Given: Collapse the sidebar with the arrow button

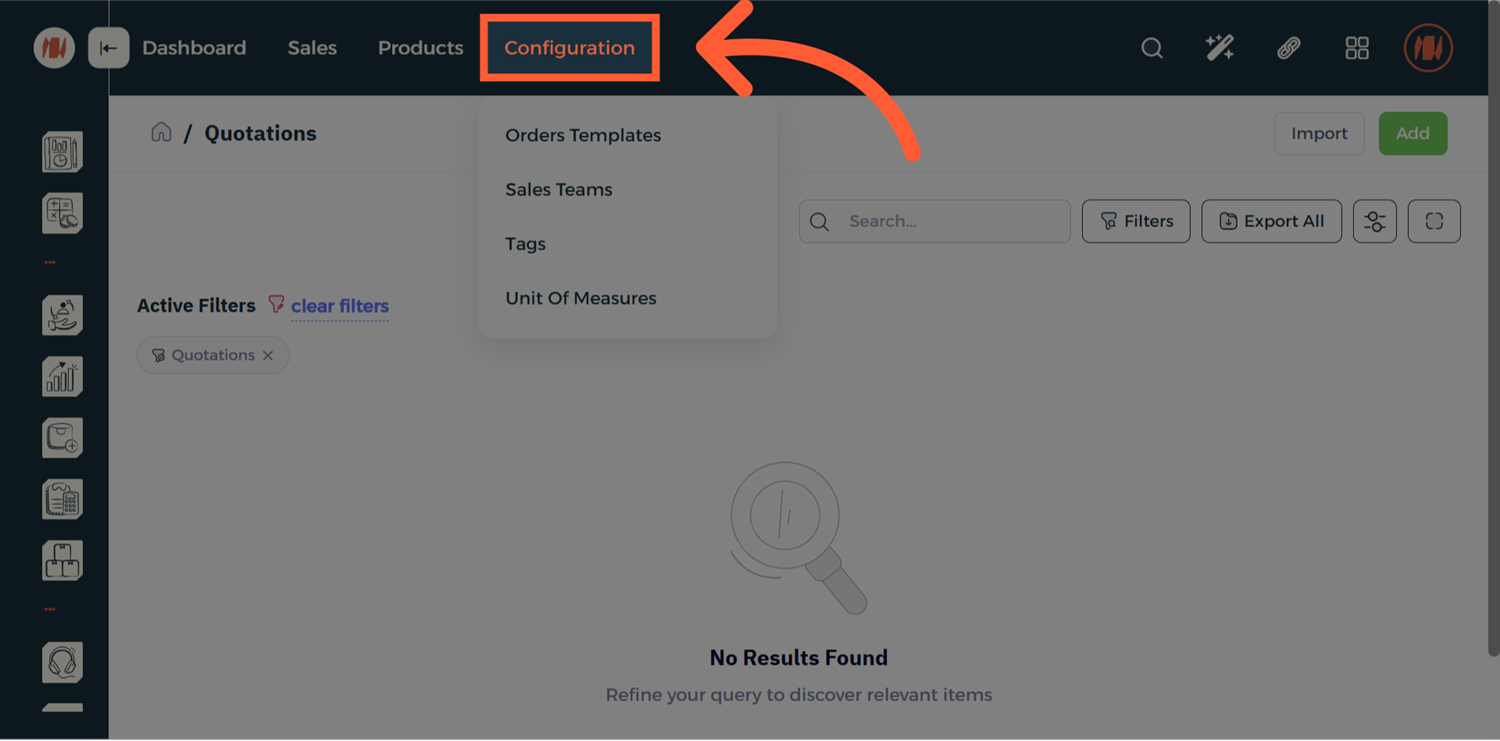Looking at the screenshot, I should coord(108,48).
